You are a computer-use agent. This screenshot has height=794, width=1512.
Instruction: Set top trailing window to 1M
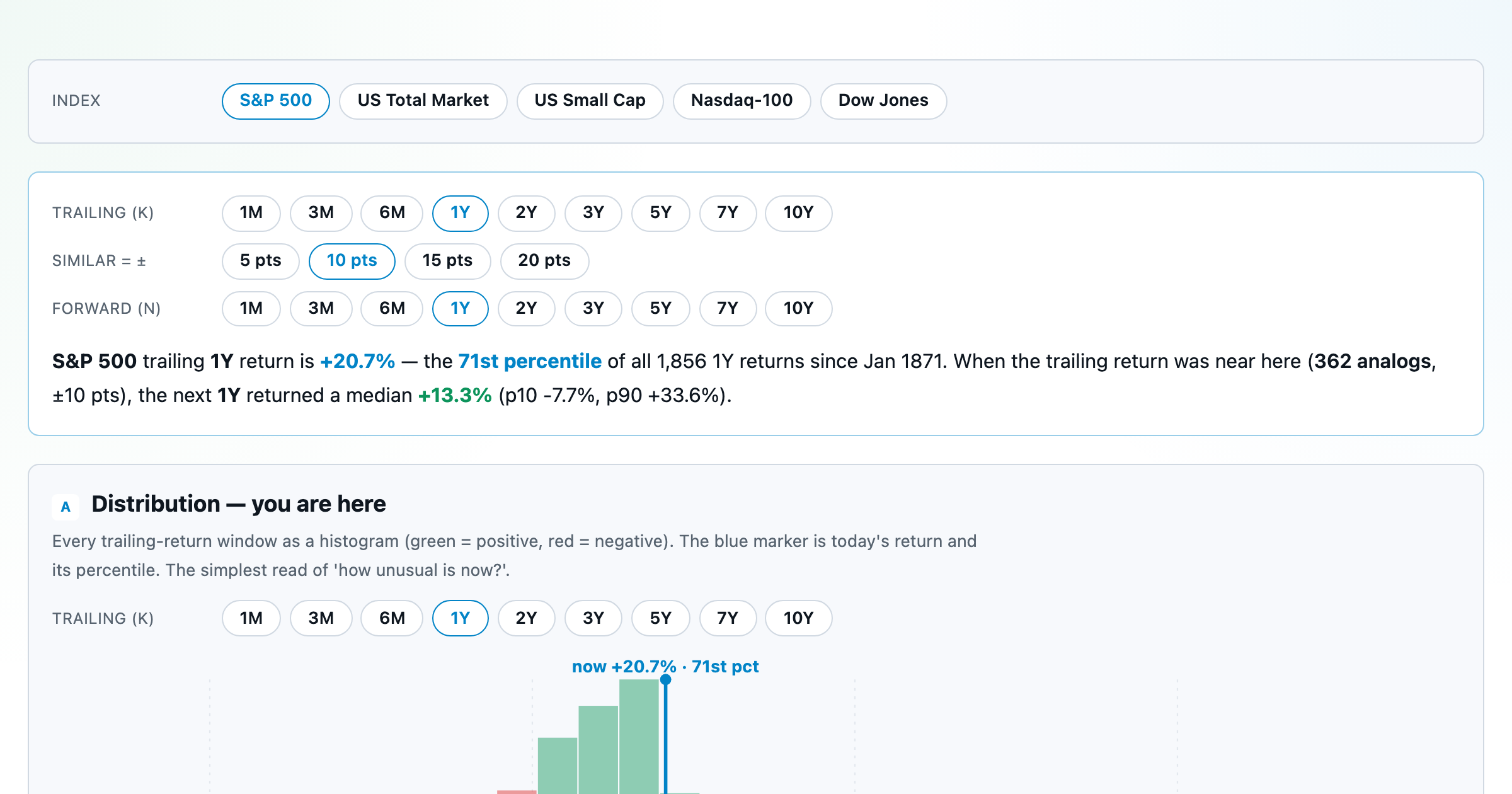tap(251, 213)
